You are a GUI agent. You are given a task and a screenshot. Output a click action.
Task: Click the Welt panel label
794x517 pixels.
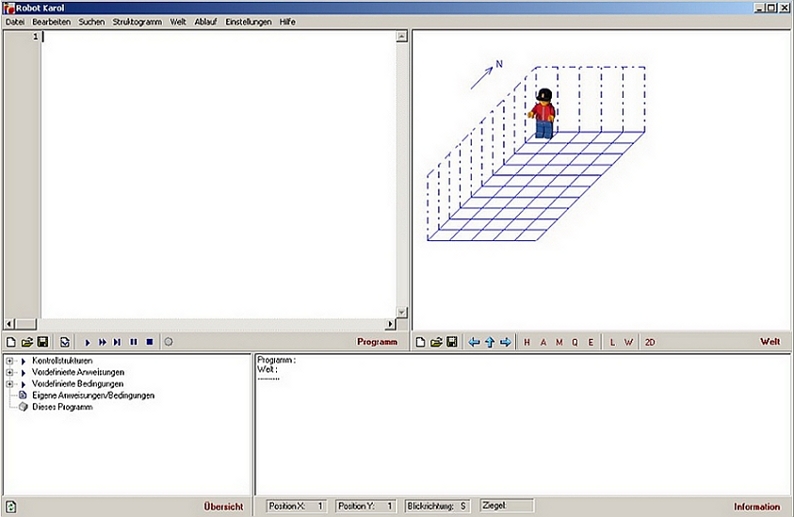(770, 342)
